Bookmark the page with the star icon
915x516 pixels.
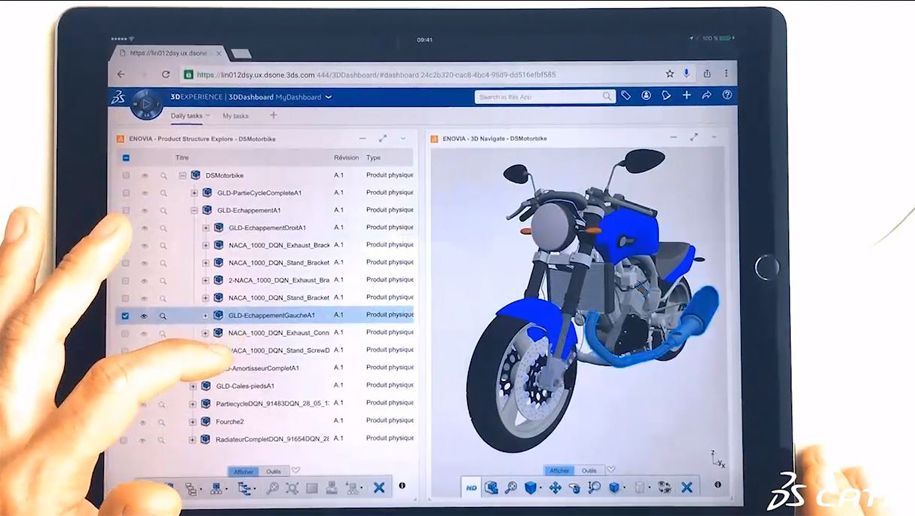coord(669,74)
